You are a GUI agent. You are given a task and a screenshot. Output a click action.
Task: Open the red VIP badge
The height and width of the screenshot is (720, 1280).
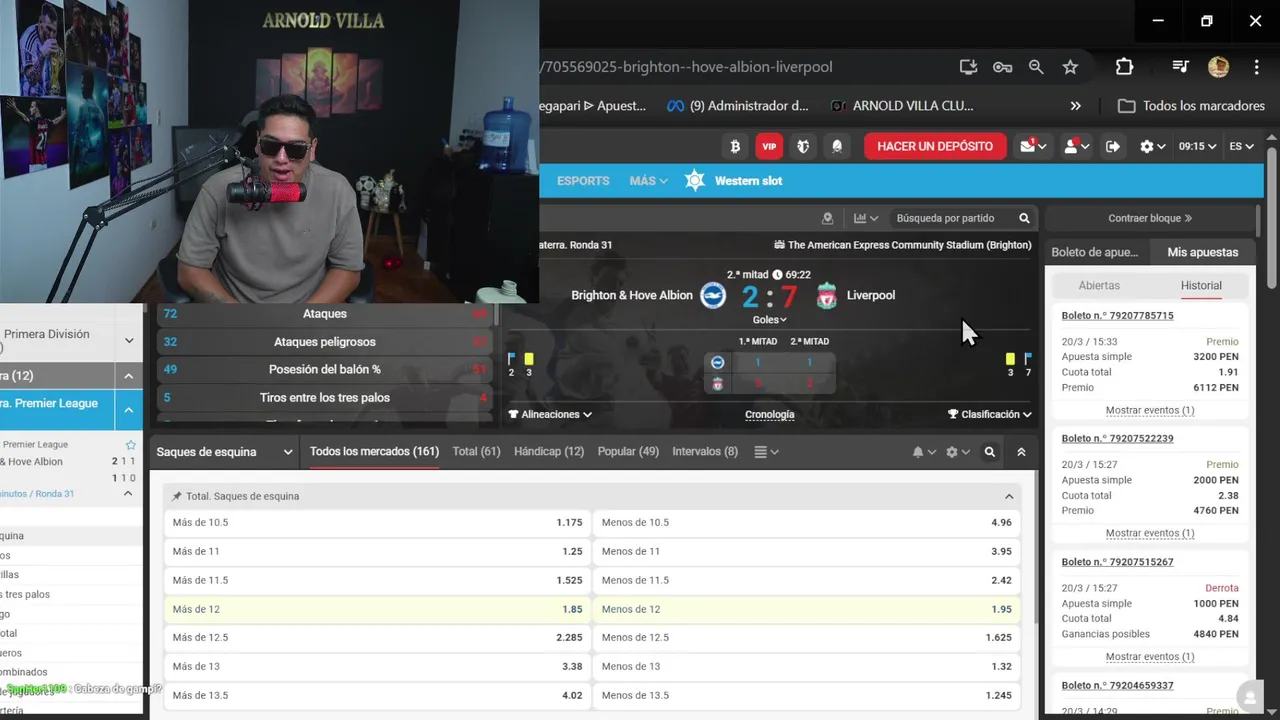click(769, 146)
